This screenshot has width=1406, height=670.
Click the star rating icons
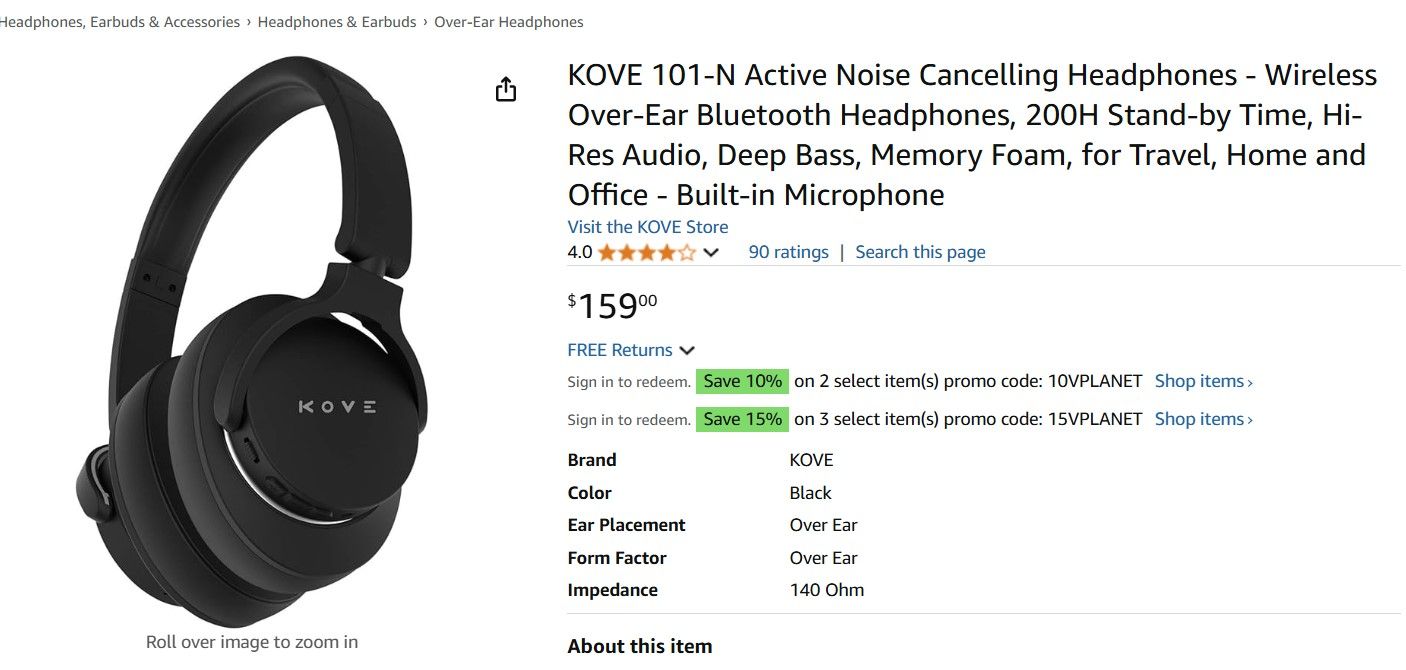(646, 253)
